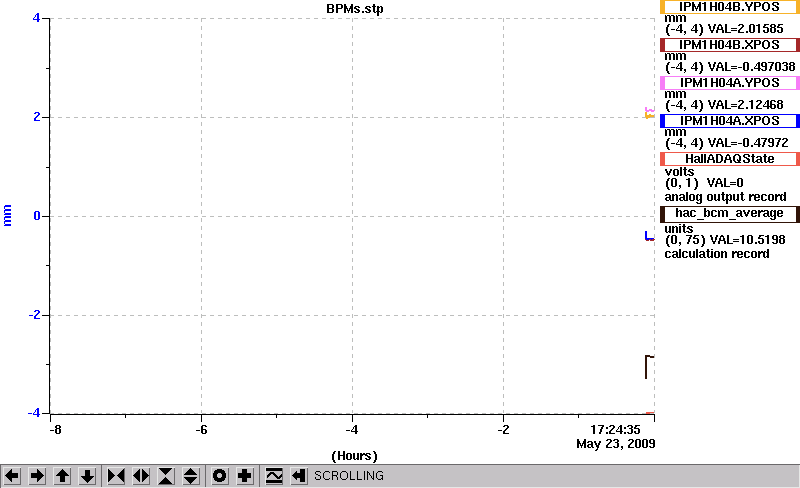Select the HallADAQState curve legend
Screen dimensions: 800x488
pos(730,159)
